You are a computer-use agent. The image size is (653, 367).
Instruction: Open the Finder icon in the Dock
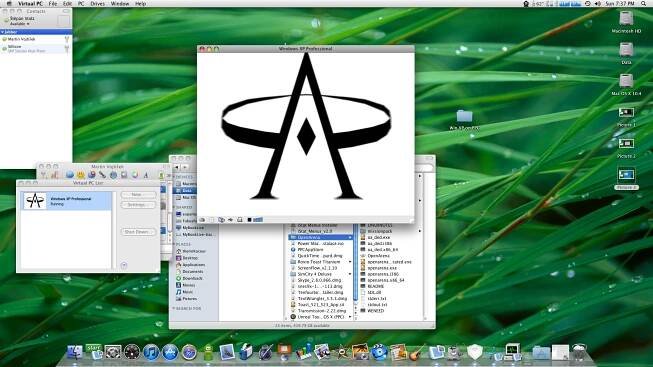pyautogui.click(x=75, y=352)
